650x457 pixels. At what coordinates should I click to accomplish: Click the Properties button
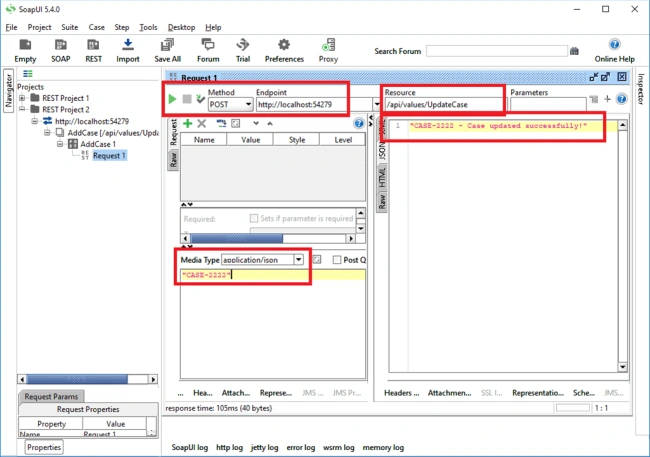[x=44, y=447]
